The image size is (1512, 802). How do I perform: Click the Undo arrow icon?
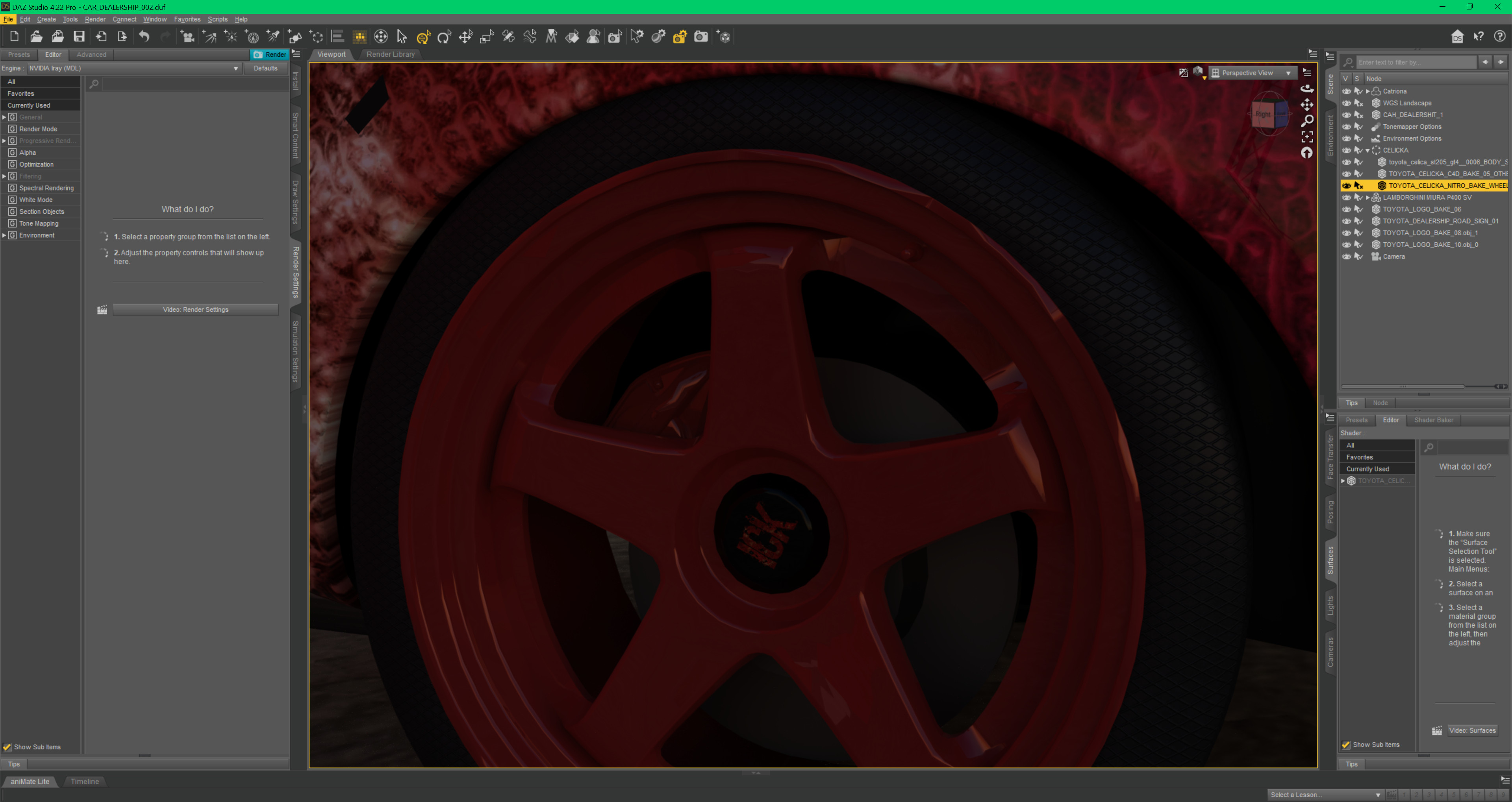point(144,36)
